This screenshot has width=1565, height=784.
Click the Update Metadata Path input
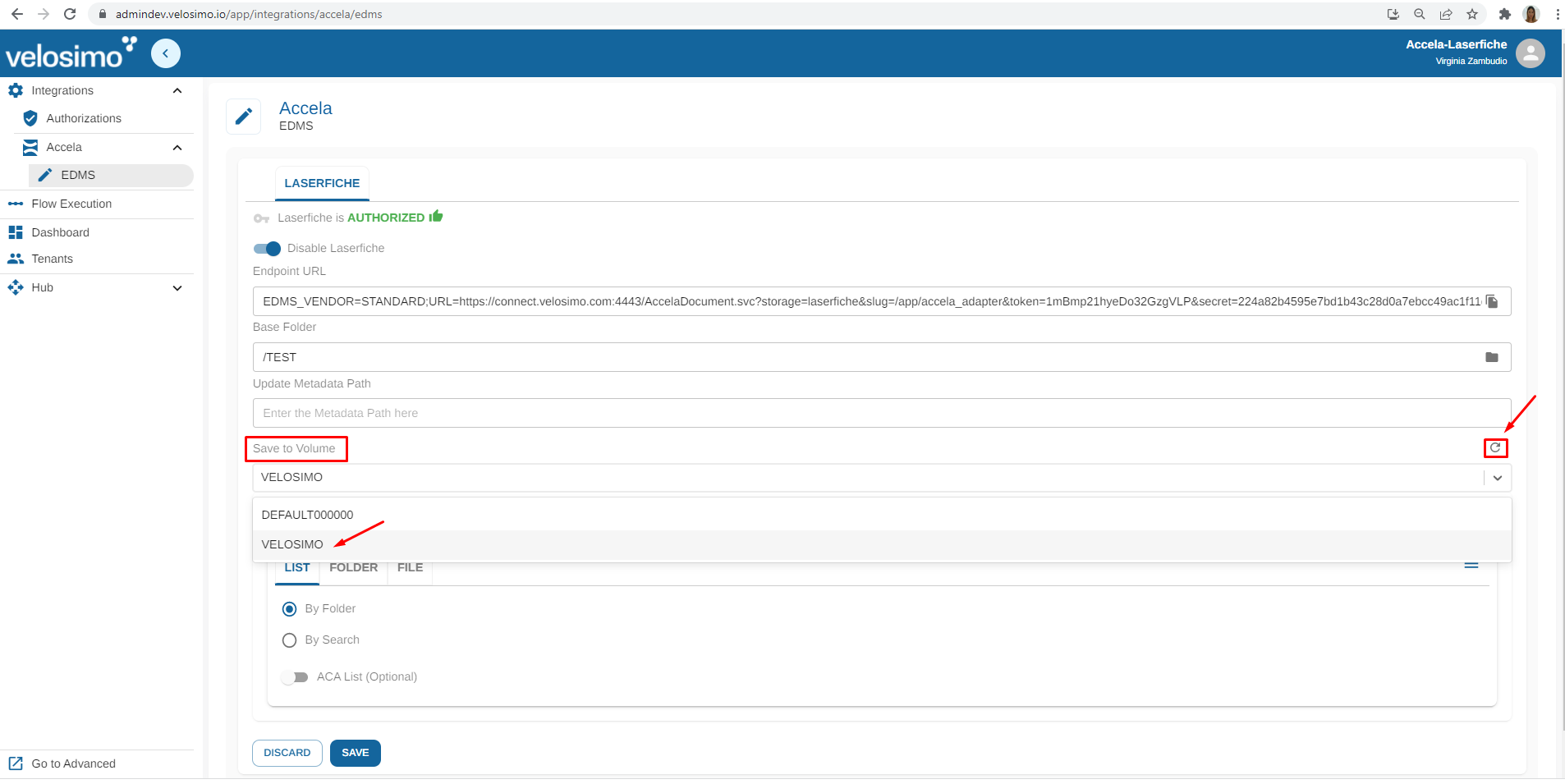[x=882, y=413]
